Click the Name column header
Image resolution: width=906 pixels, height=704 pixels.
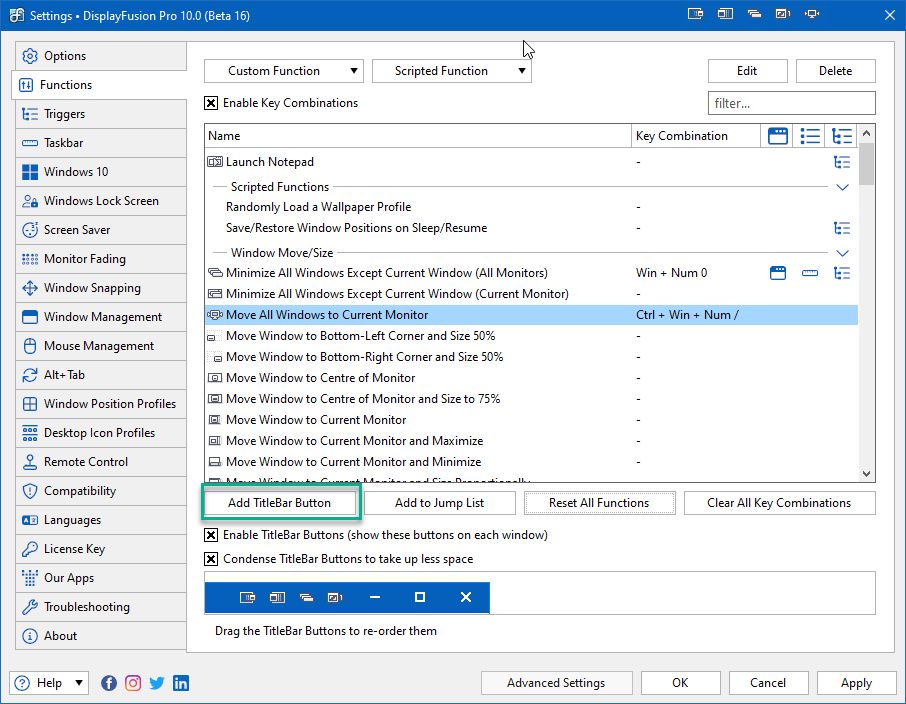[x=418, y=136]
